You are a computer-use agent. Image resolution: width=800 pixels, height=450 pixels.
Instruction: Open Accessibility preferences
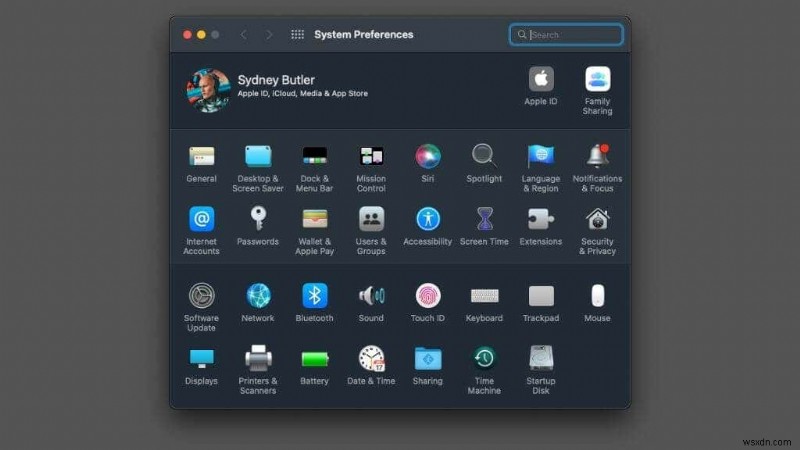428,219
